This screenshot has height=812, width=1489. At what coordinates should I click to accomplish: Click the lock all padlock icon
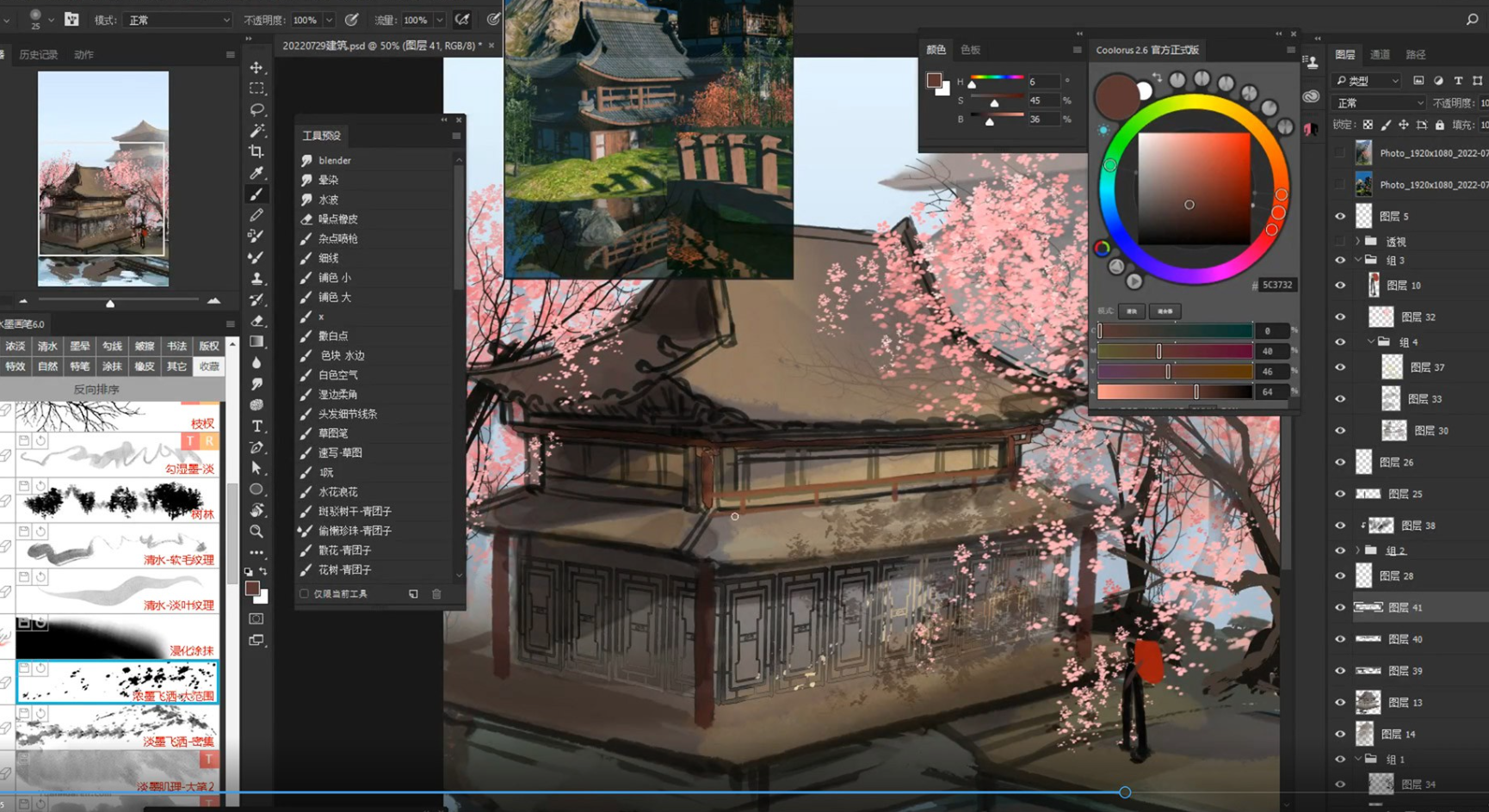coord(1439,125)
